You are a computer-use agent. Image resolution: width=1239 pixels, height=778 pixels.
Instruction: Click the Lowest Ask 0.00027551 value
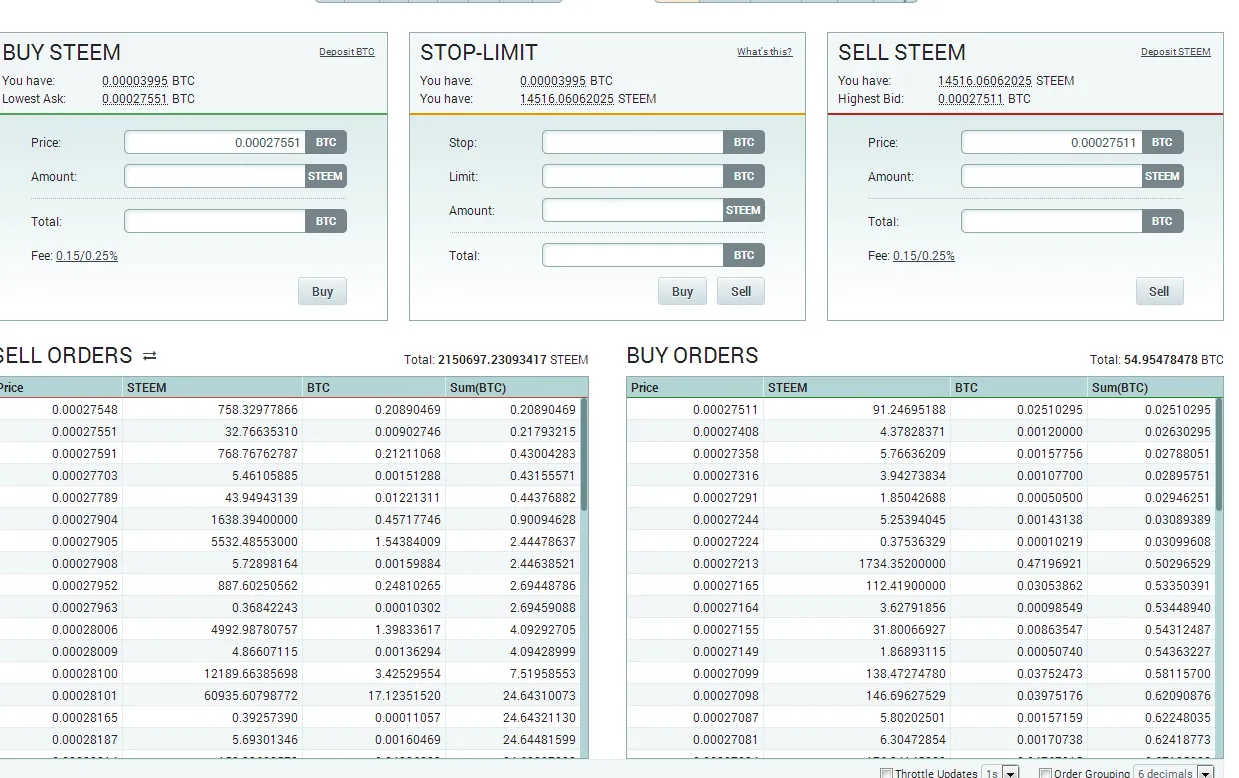[135, 99]
